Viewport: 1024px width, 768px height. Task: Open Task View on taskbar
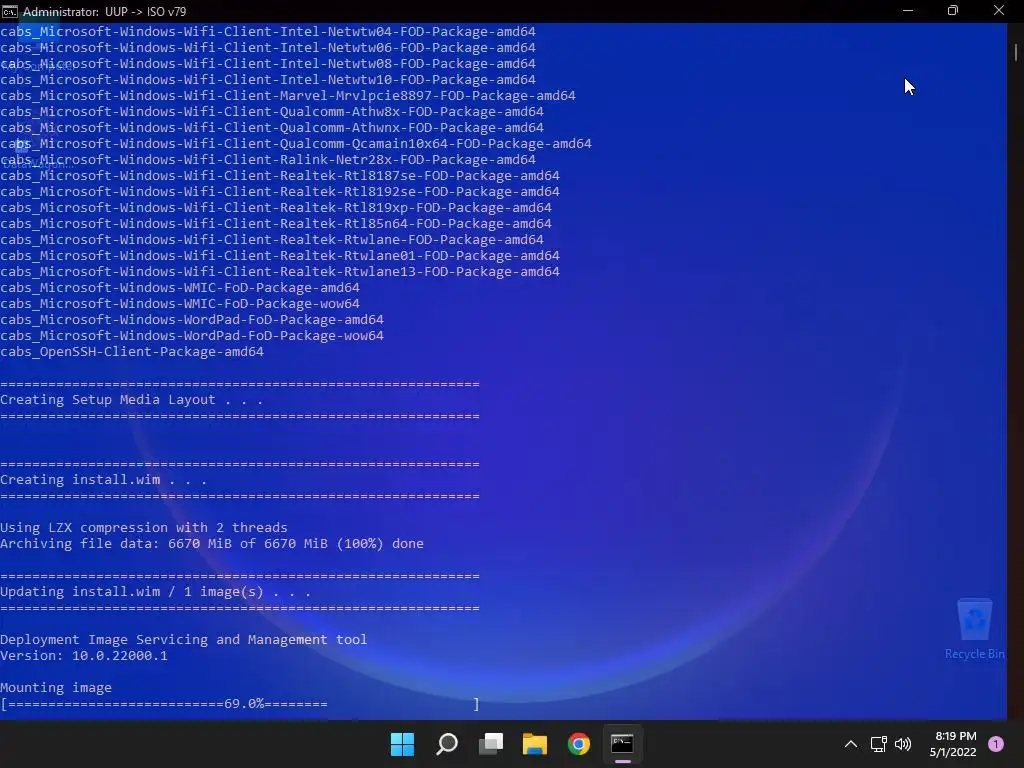coord(490,744)
